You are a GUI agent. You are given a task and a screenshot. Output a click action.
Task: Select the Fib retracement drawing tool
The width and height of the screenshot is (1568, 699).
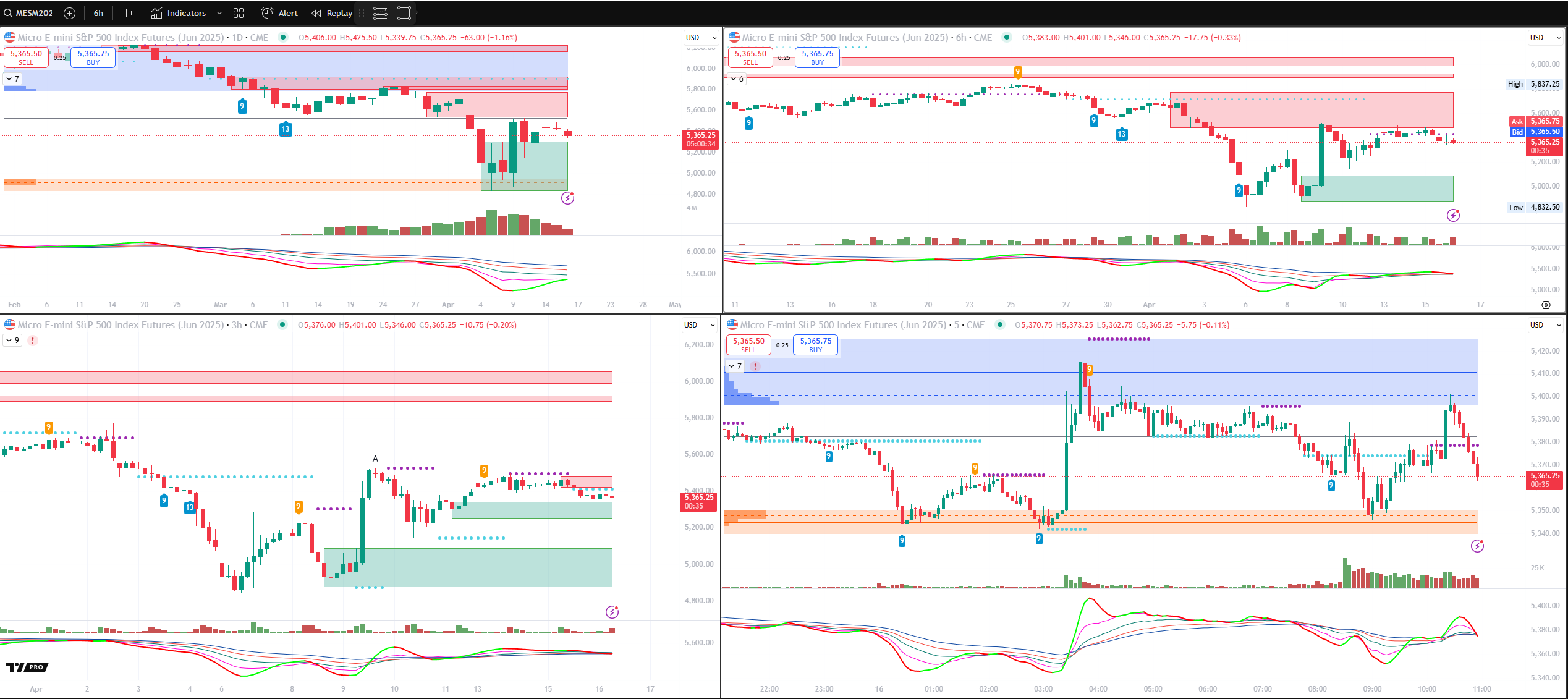tap(380, 13)
